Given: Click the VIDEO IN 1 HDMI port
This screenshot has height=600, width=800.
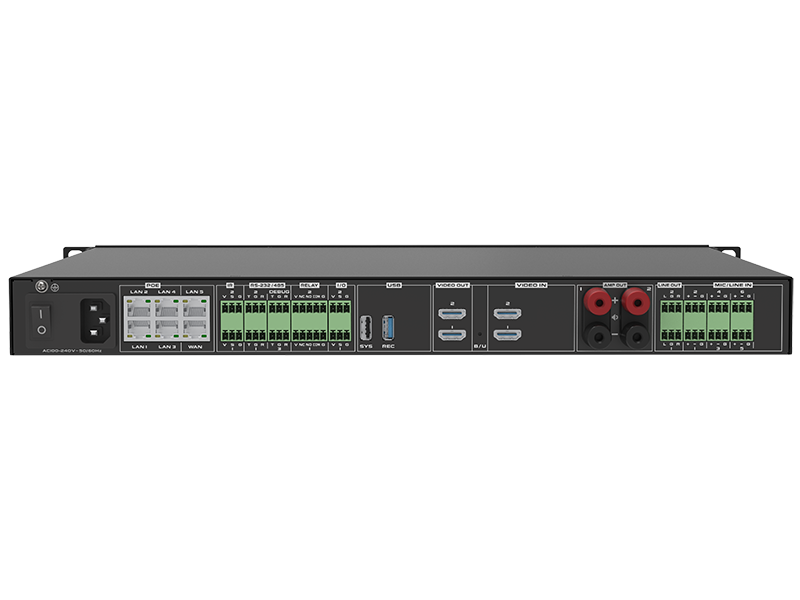Looking at the screenshot, I should click(507, 334).
